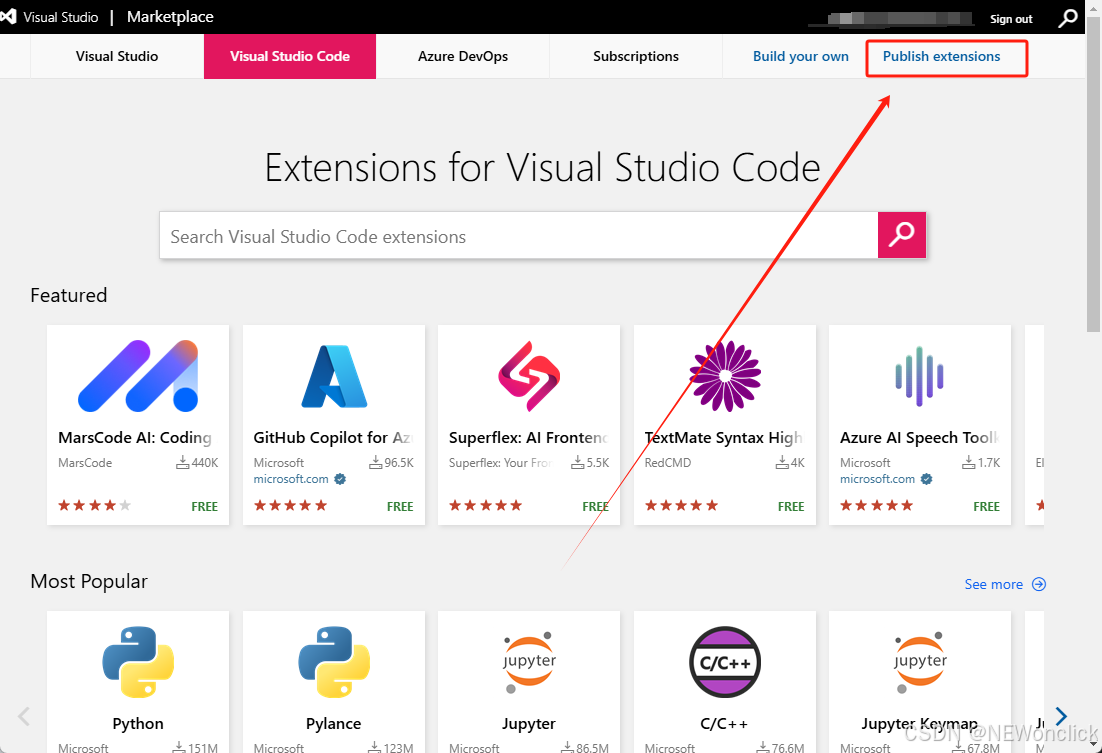Viewport: 1102px width, 753px height.
Task: Click the Pylance extension name
Action: tap(334, 723)
